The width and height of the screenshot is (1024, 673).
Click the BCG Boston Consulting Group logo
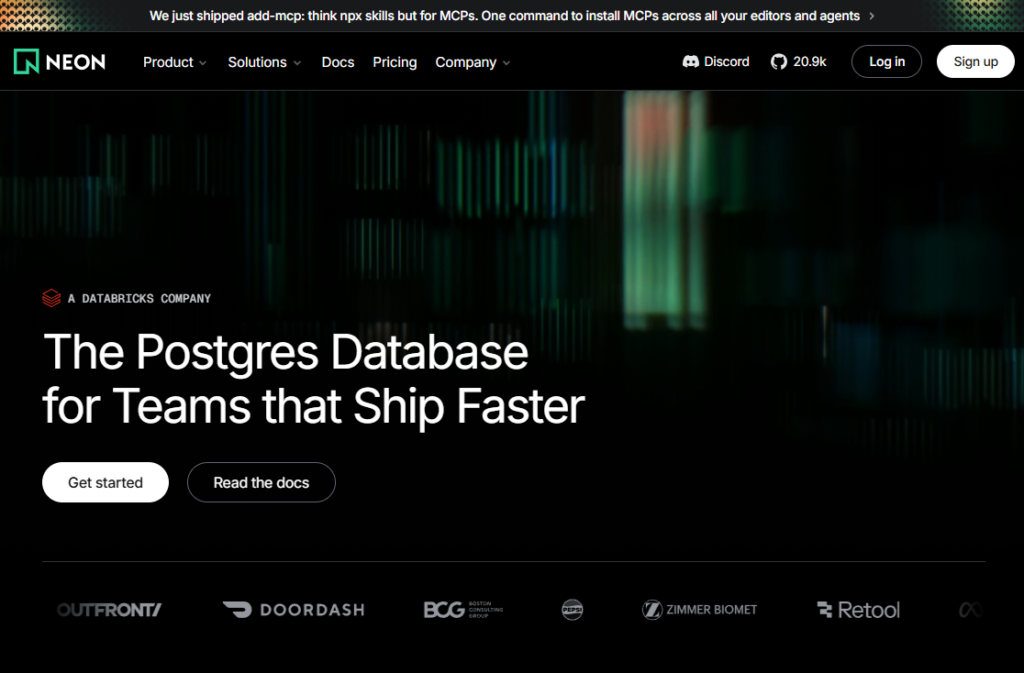[x=463, y=609]
